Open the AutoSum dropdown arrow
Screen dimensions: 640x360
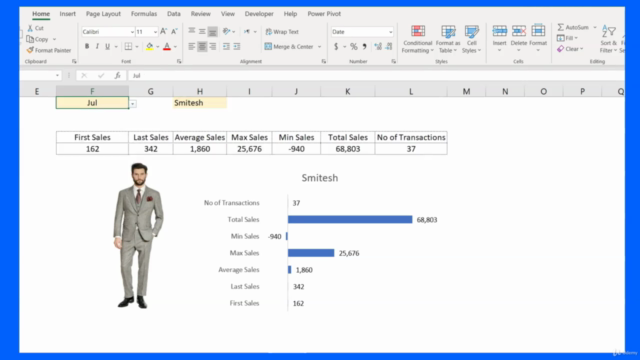point(595,27)
